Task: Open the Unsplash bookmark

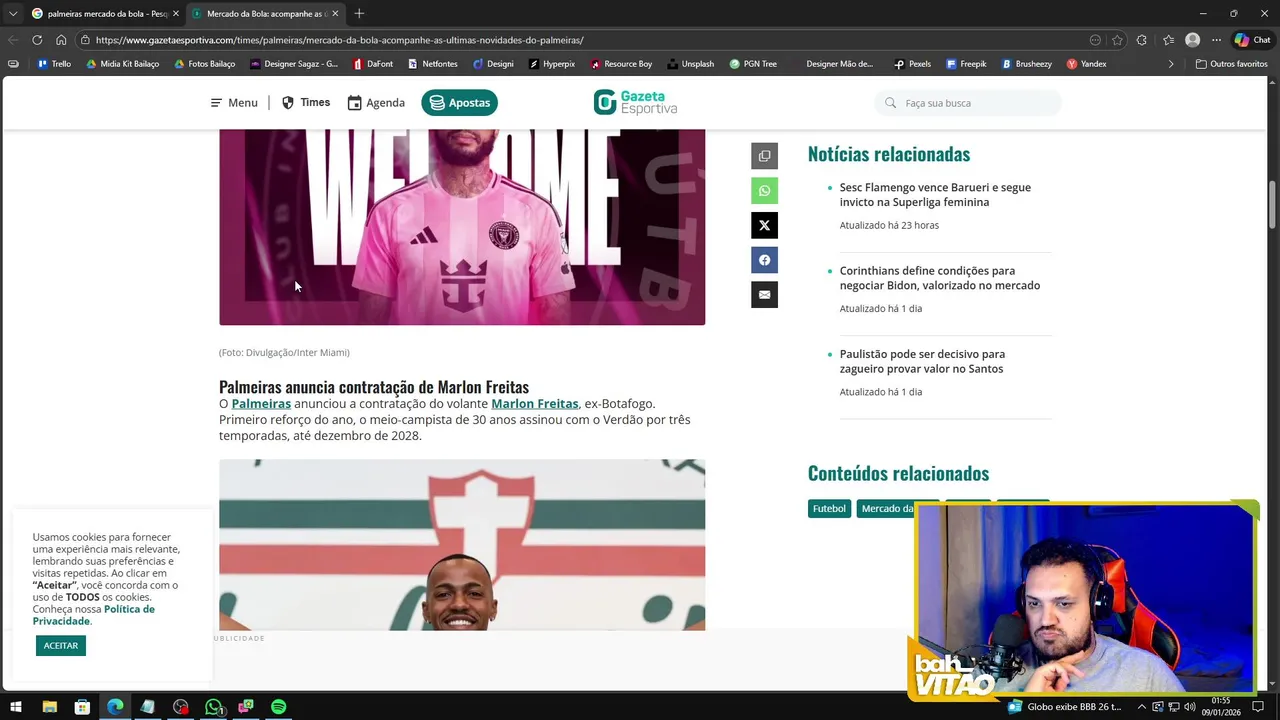Action: 690,64
